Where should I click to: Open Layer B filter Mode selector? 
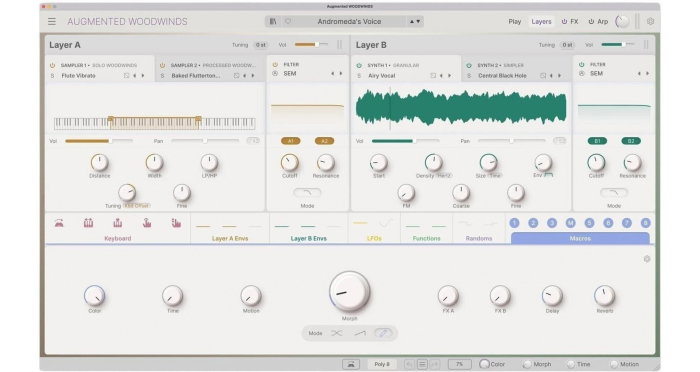(x=614, y=193)
